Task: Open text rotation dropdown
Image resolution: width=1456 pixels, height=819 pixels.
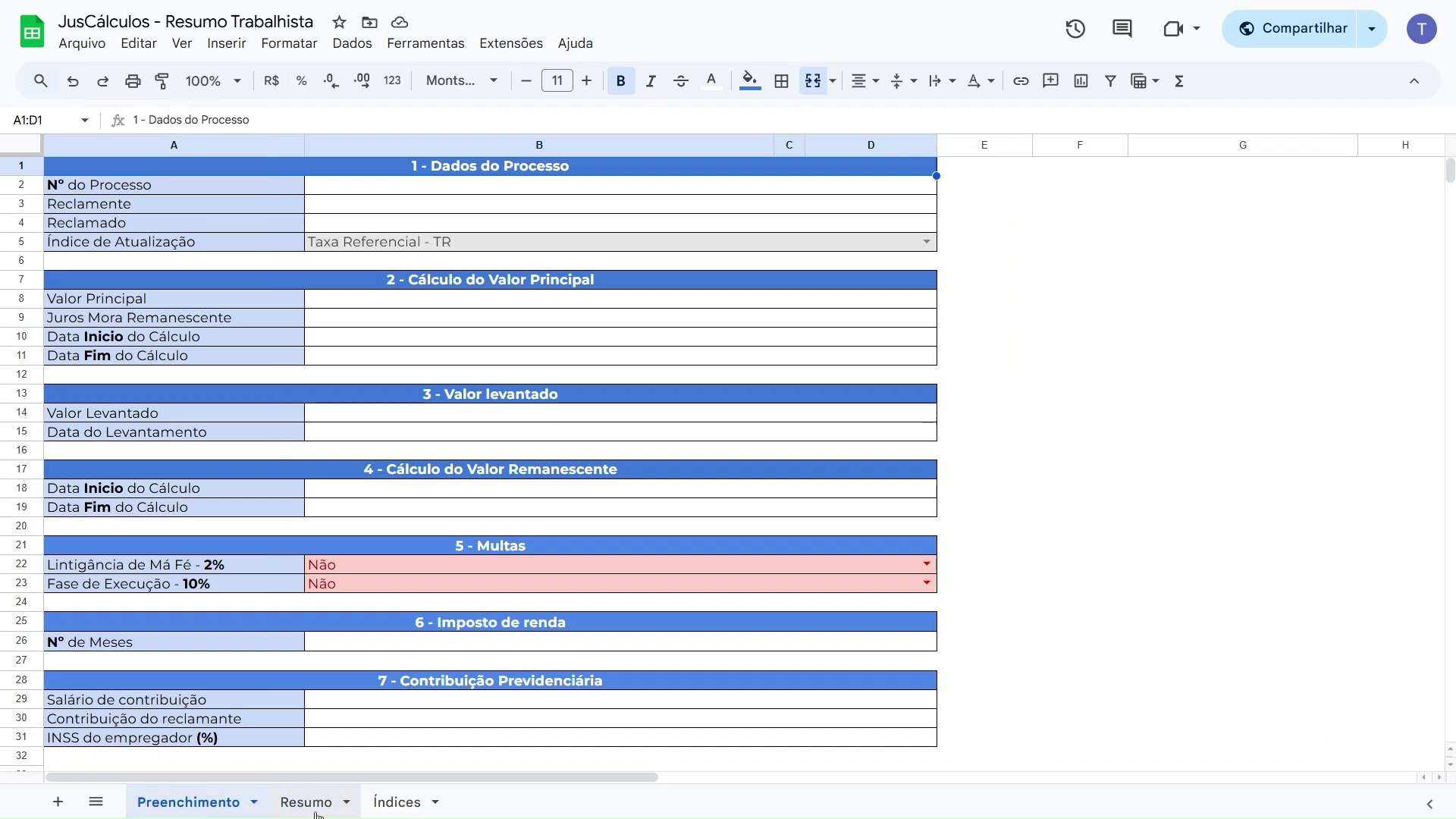Action: pyautogui.click(x=981, y=80)
